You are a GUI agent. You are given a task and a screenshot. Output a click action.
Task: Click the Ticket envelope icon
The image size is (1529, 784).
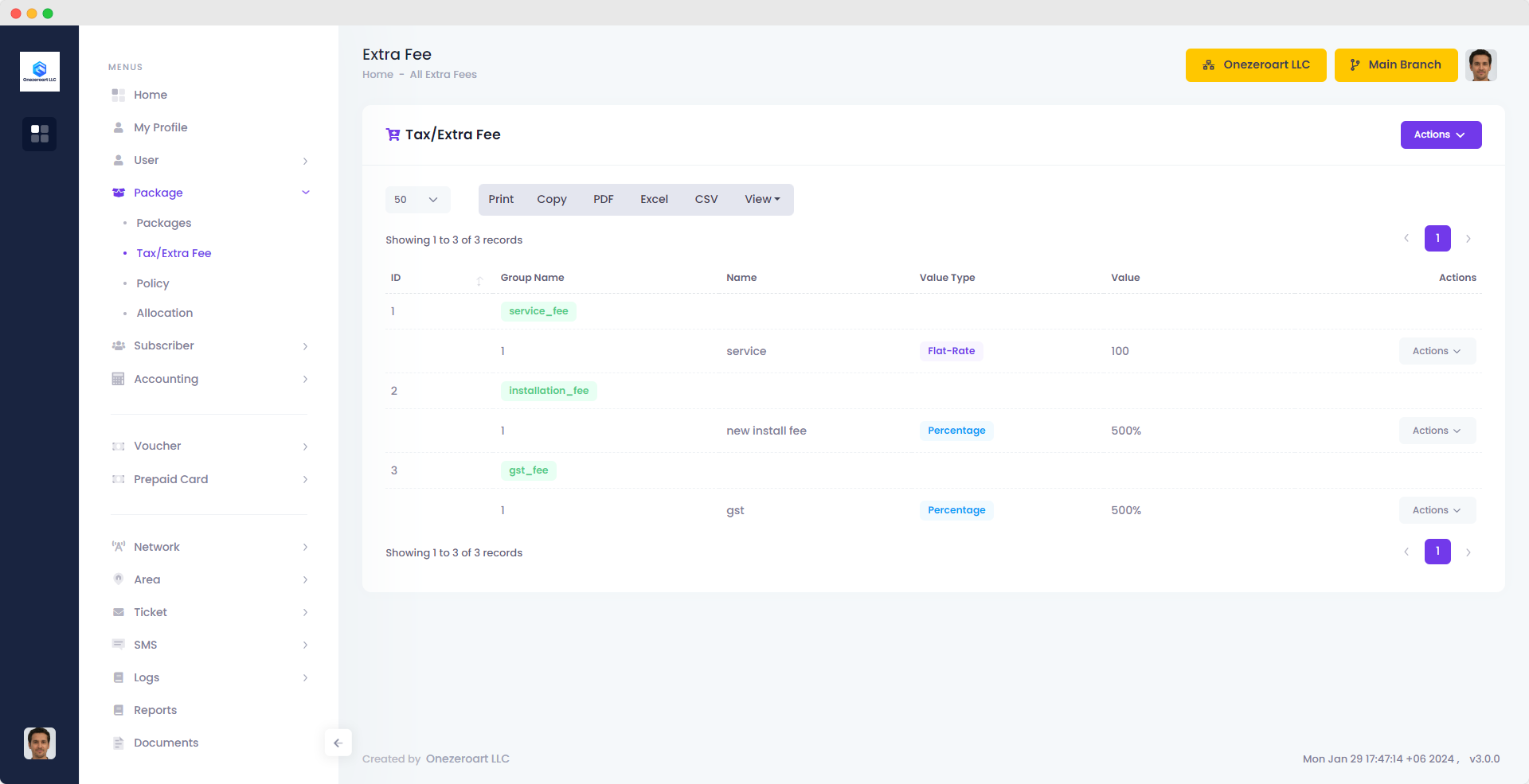click(119, 612)
